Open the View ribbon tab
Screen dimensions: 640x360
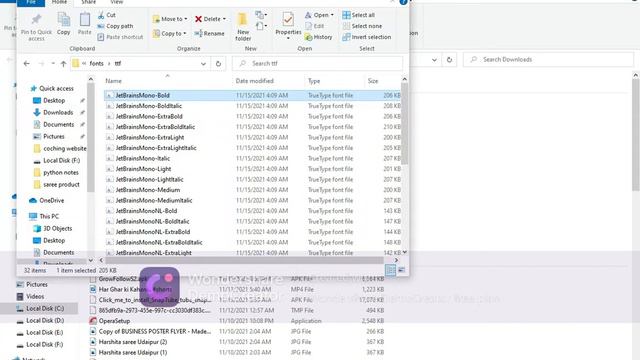point(117,2)
